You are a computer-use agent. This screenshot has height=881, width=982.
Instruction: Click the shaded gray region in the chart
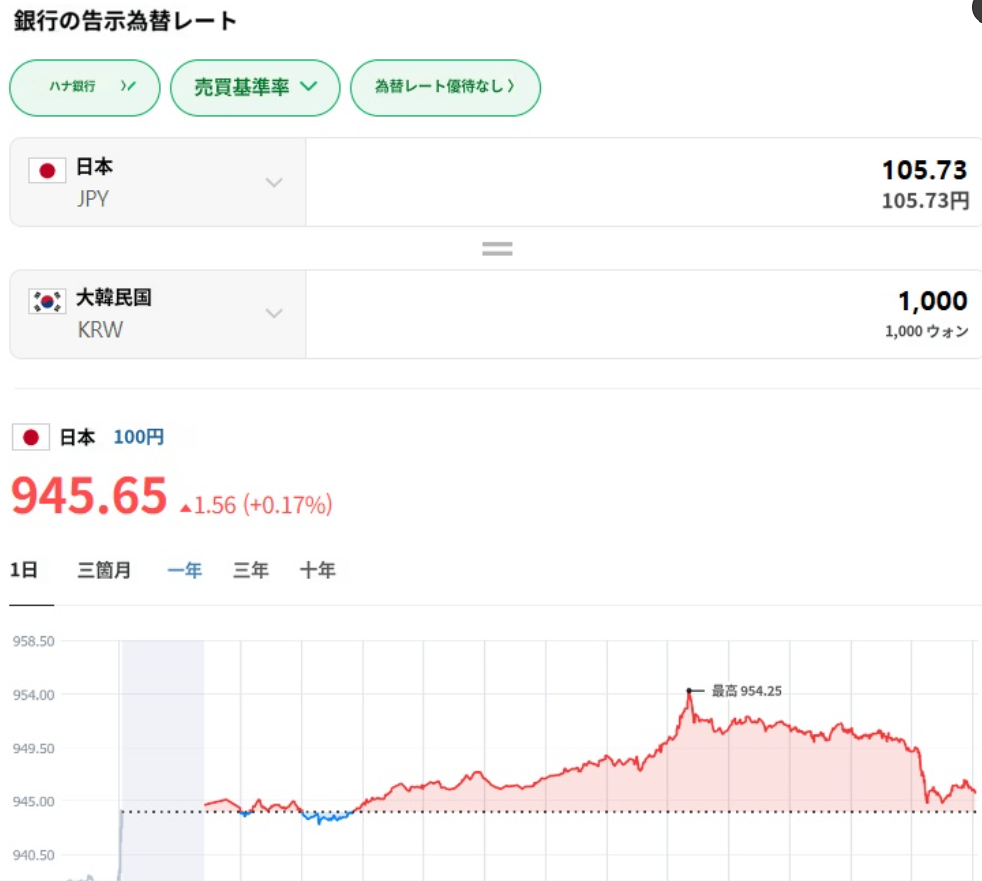pyautogui.click(x=162, y=740)
